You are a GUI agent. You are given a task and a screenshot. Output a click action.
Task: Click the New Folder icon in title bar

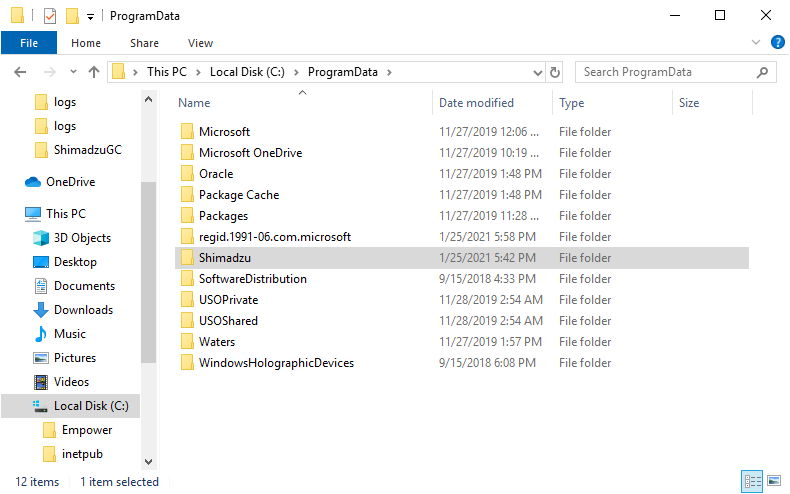pyautogui.click(x=72, y=16)
